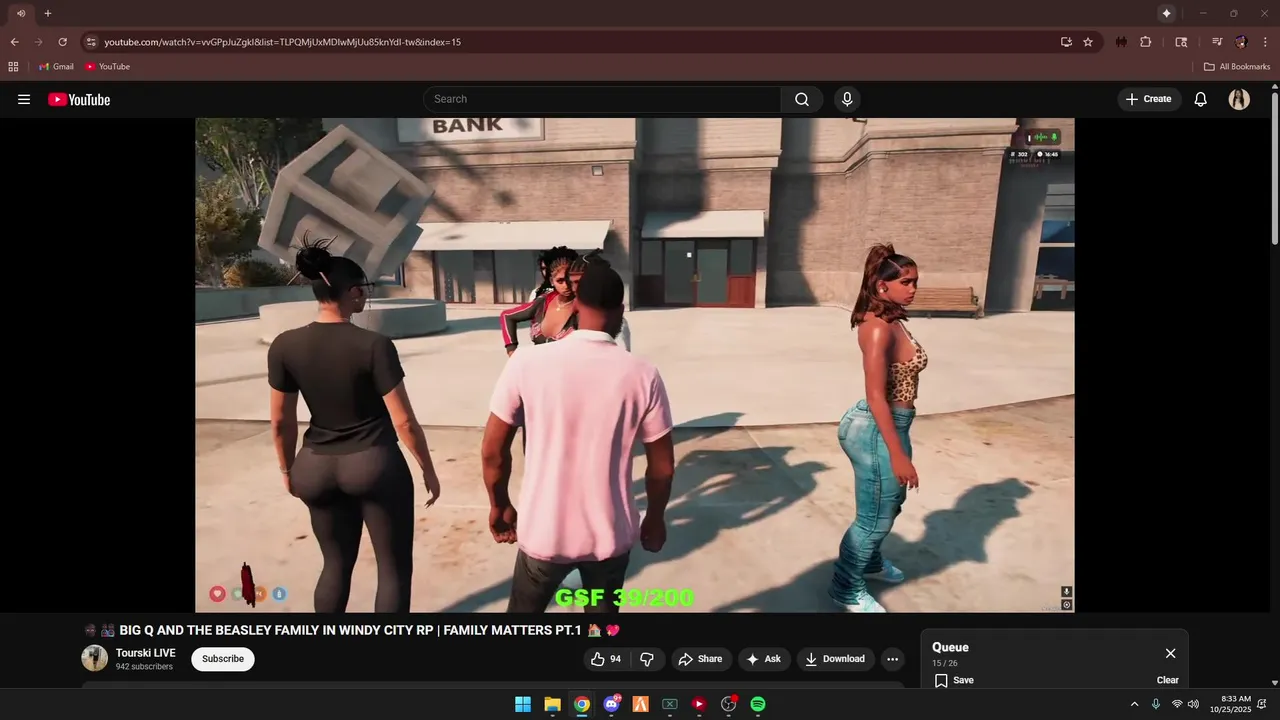Clear the queue
Viewport: 1280px width, 720px height.
pos(1168,680)
